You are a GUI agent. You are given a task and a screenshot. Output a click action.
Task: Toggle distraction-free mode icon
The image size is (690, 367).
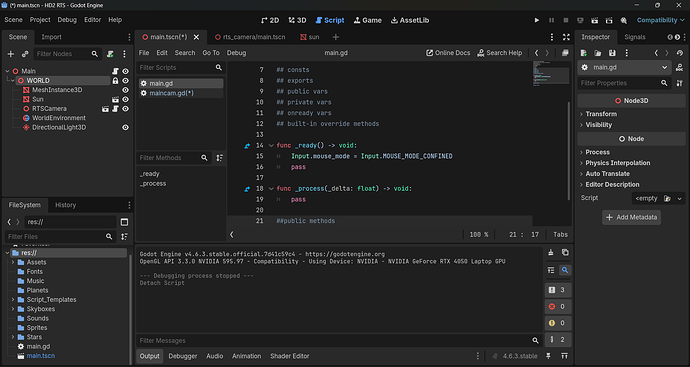[566, 37]
